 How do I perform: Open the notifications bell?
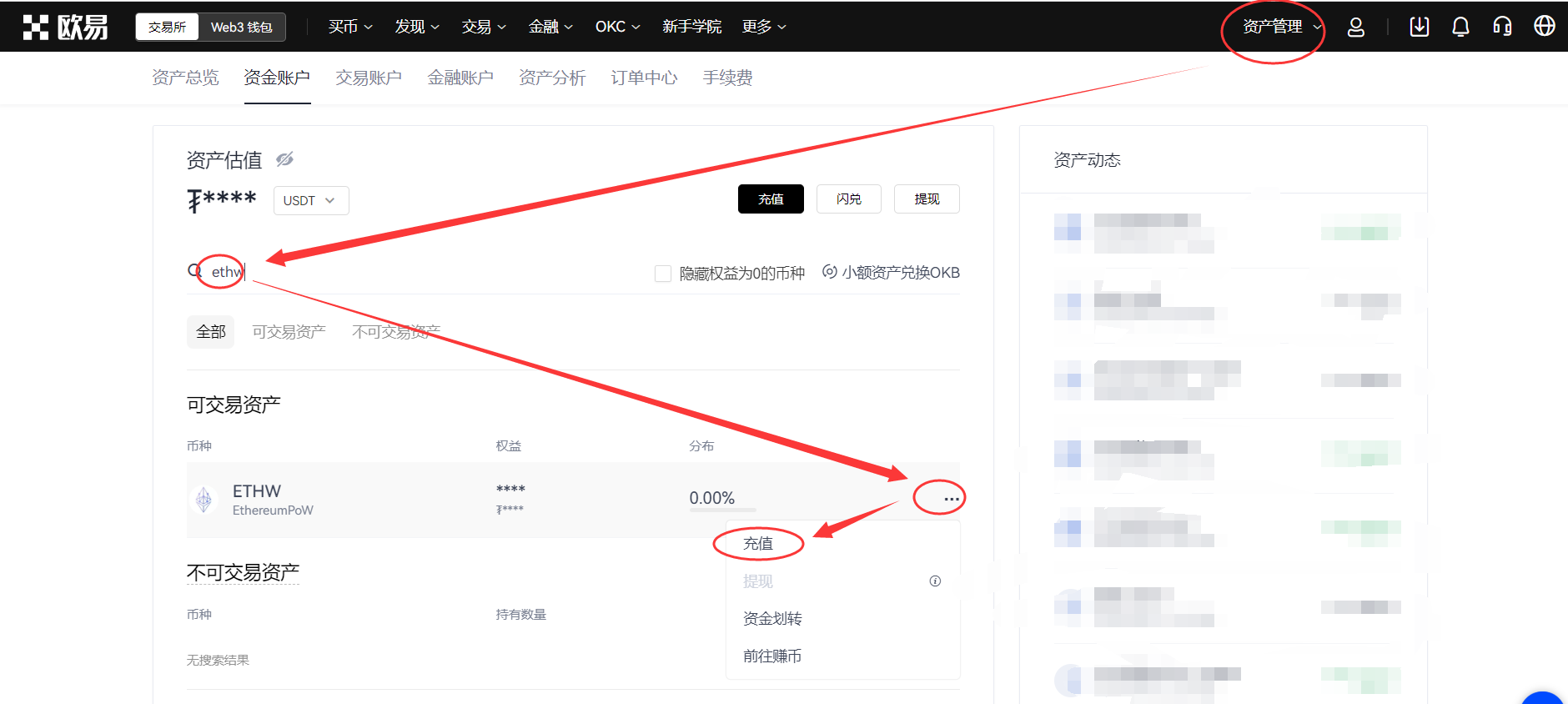tap(1460, 27)
